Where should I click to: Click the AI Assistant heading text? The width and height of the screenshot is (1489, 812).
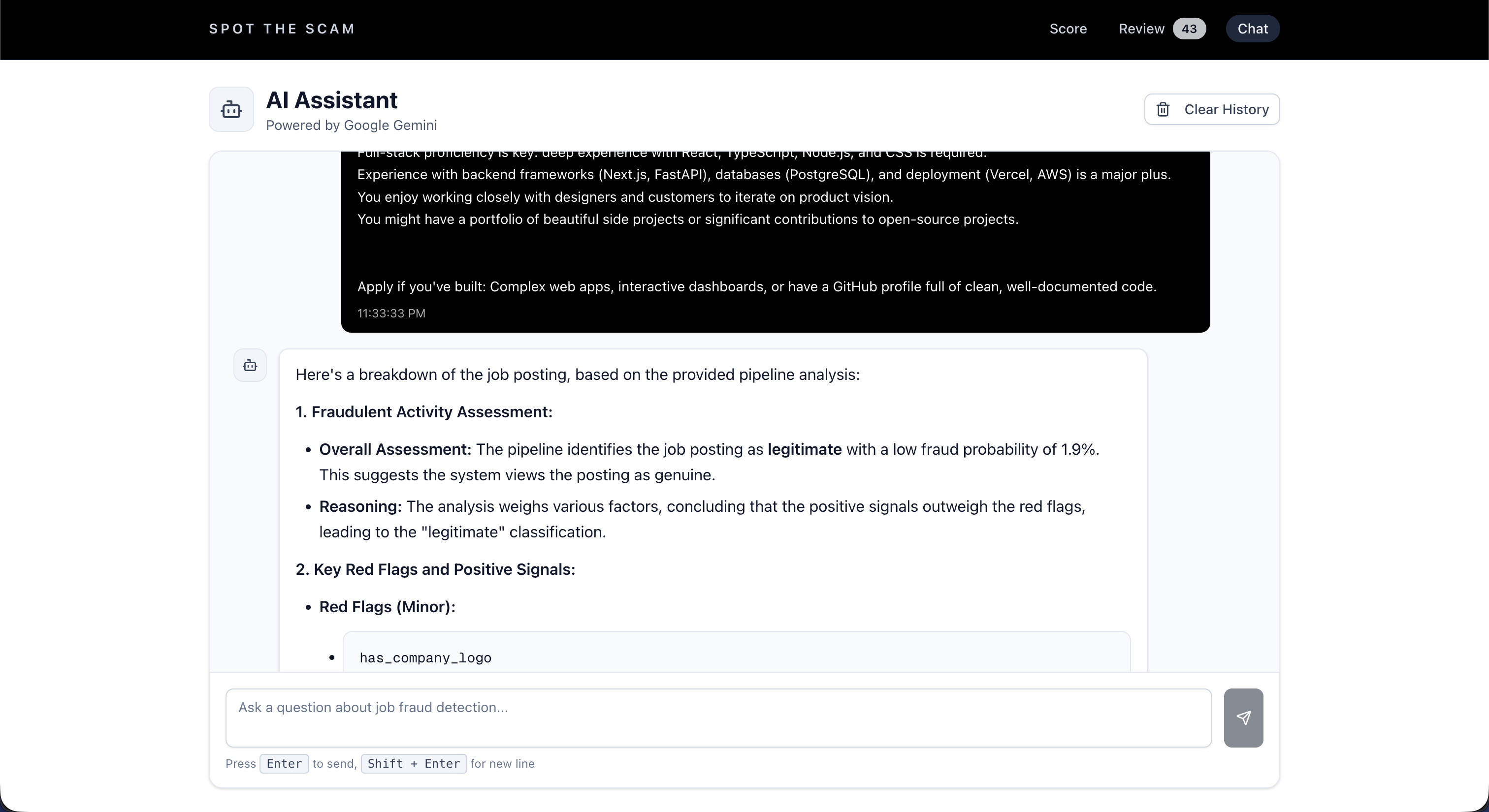[x=331, y=100]
